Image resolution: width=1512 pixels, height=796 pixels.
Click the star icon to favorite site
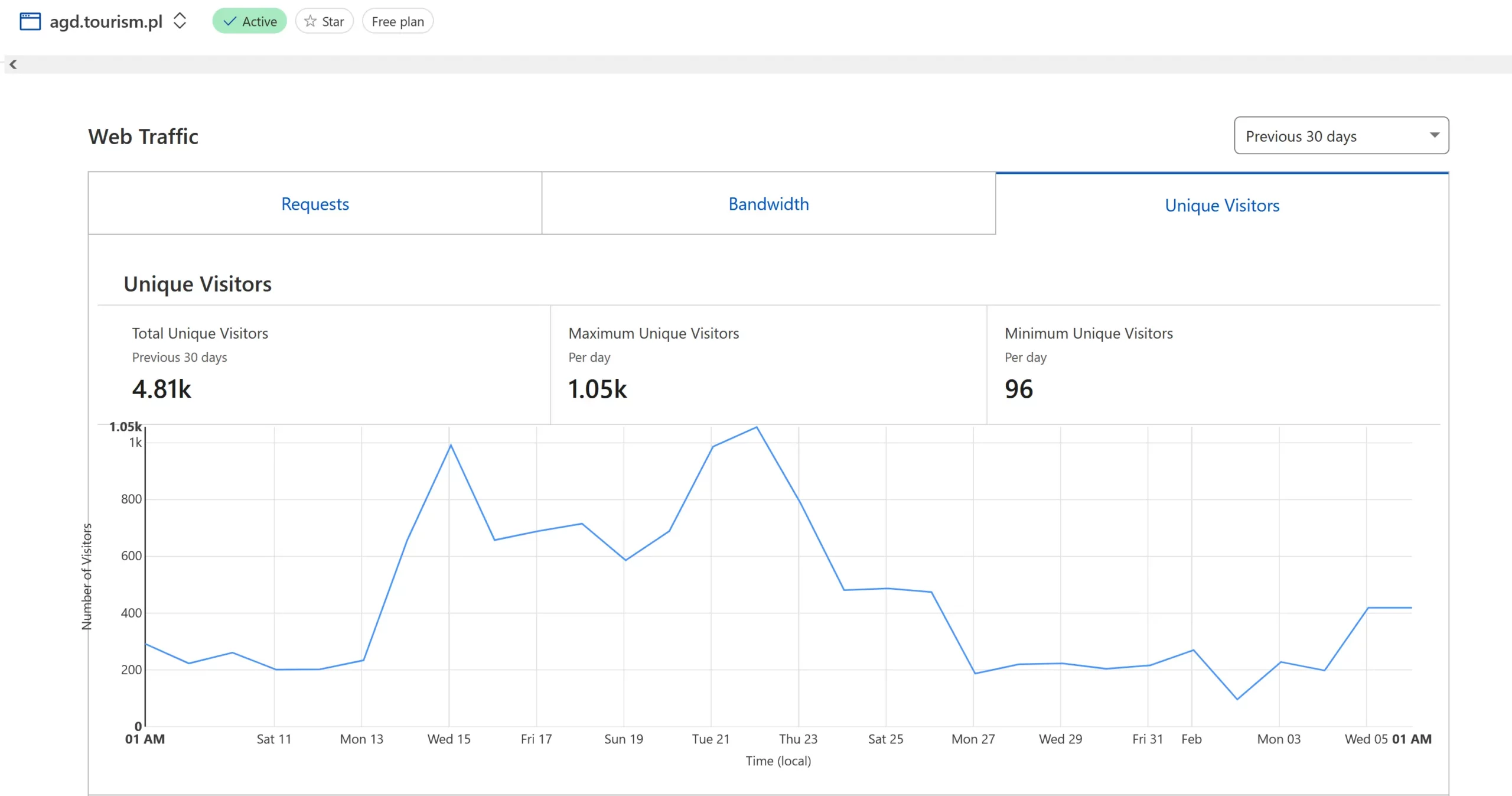point(310,21)
